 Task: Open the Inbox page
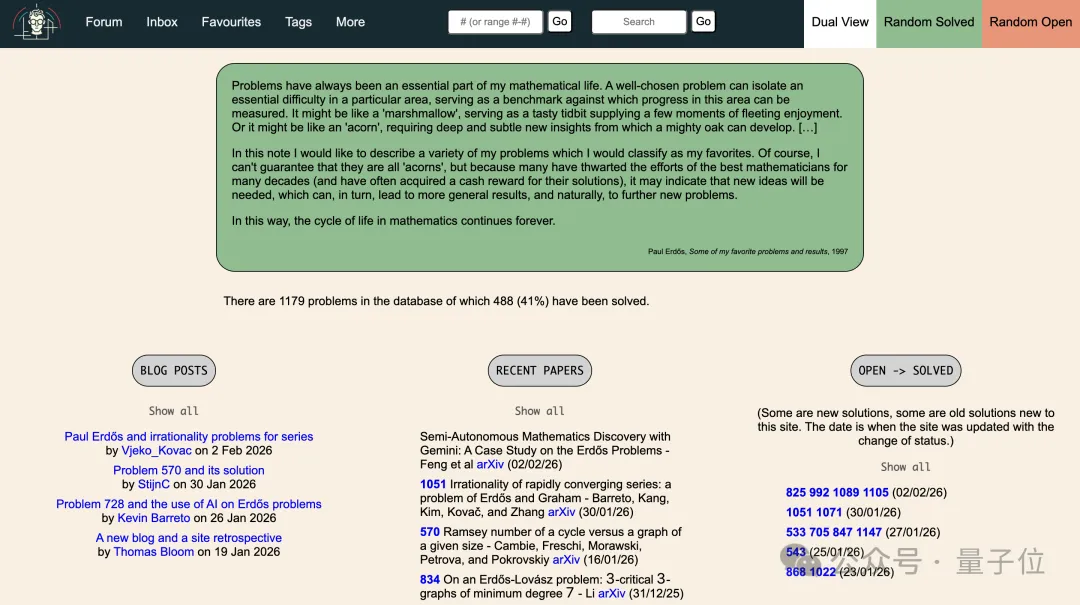pos(162,22)
